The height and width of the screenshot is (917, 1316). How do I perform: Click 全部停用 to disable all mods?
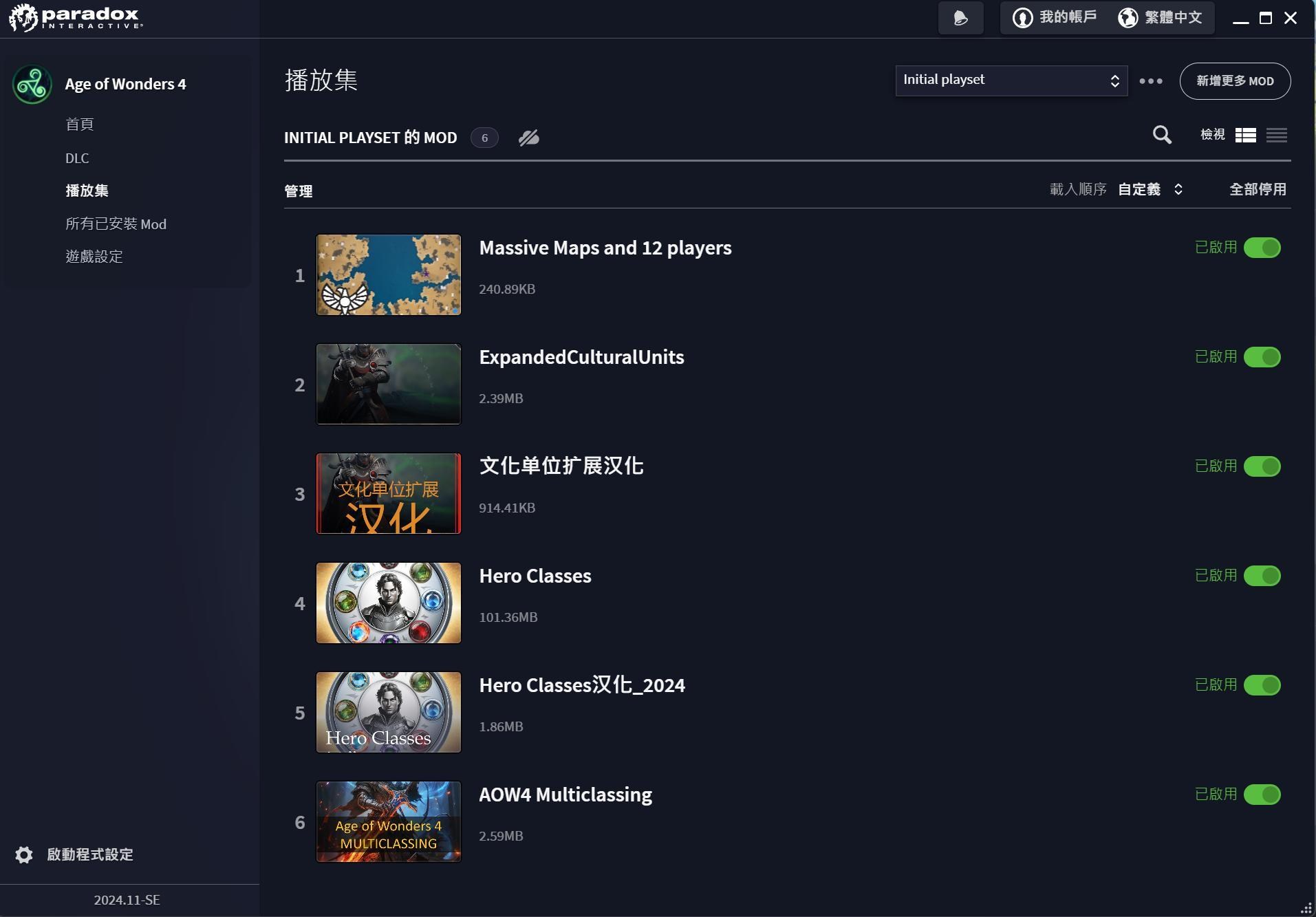tap(1258, 189)
